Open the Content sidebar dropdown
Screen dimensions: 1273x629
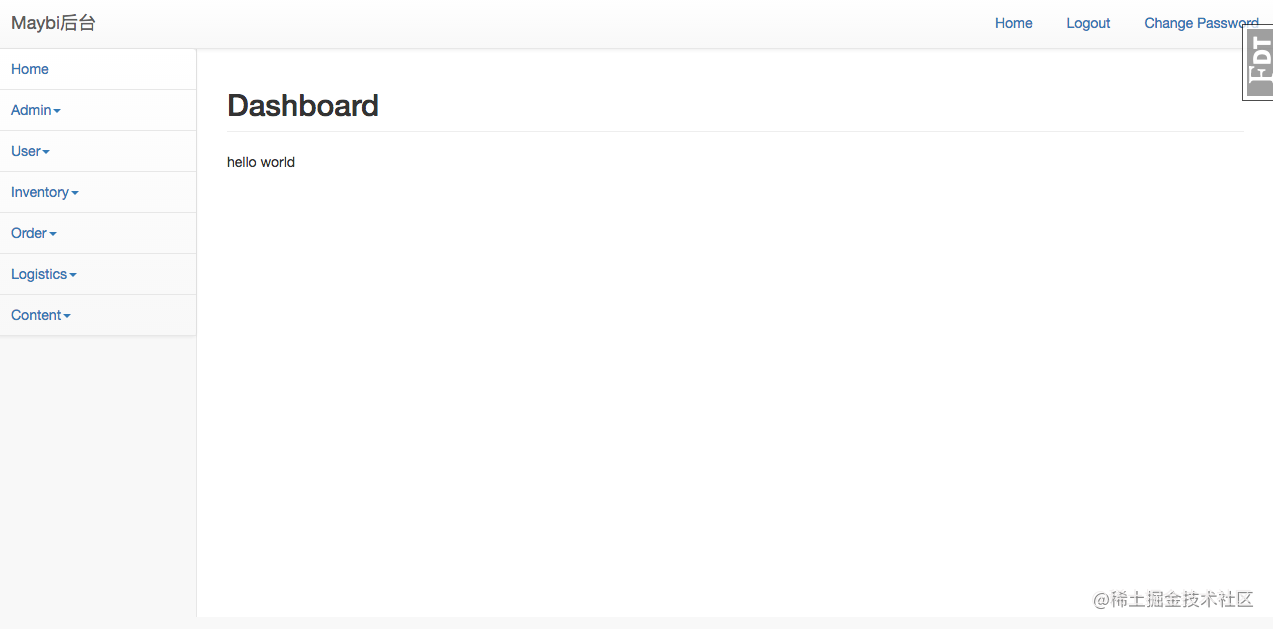[x=98, y=315]
